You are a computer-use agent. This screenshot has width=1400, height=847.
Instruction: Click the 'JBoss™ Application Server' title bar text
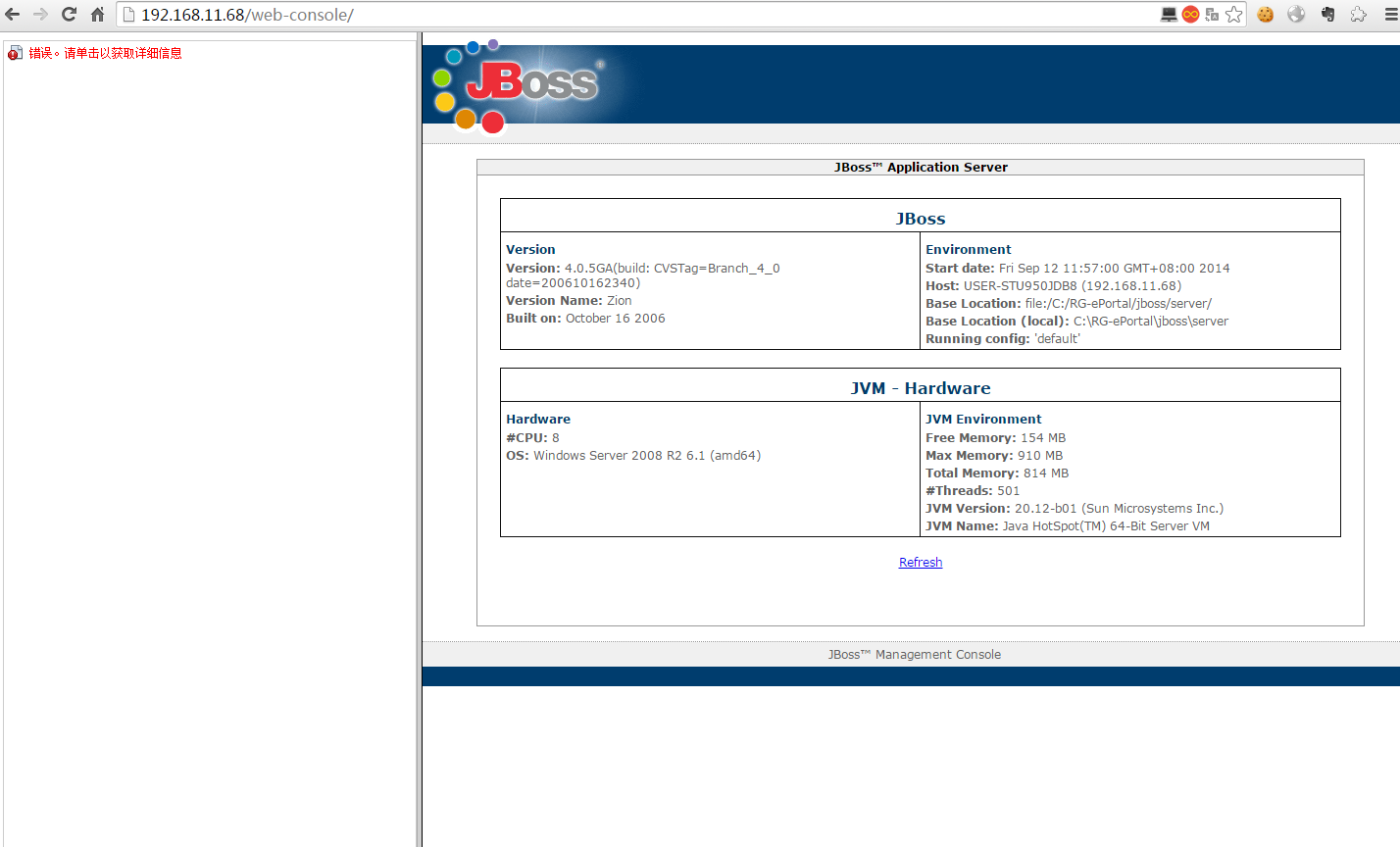point(921,168)
